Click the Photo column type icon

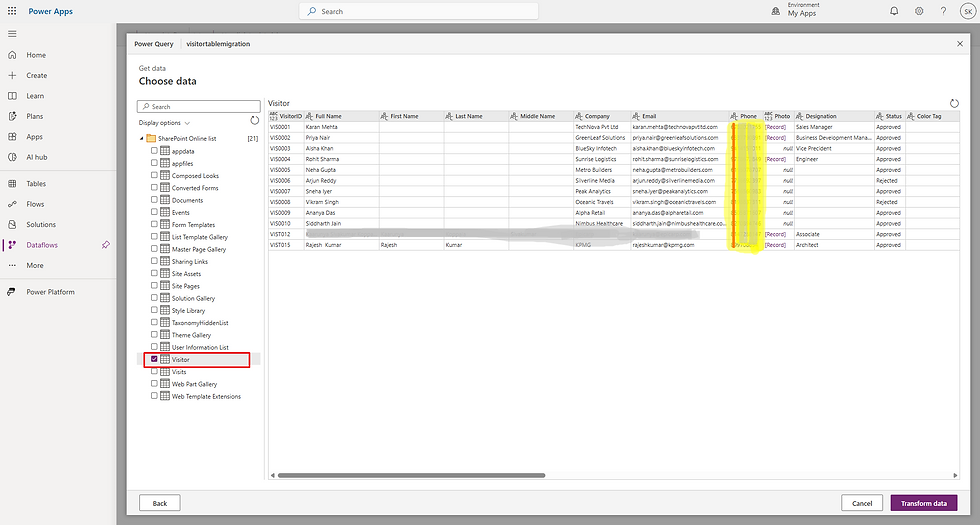click(768, 116)
